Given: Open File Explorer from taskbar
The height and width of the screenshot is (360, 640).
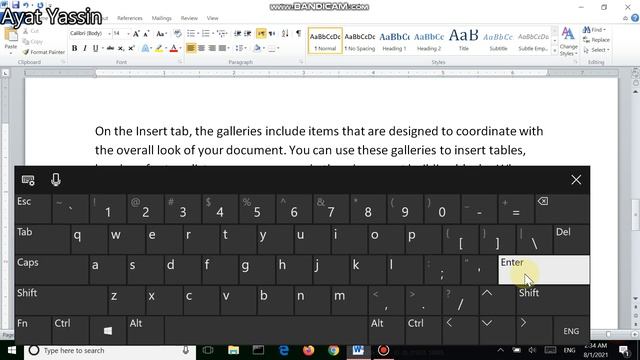Looking at the screenshot, I should pos(233,350).
